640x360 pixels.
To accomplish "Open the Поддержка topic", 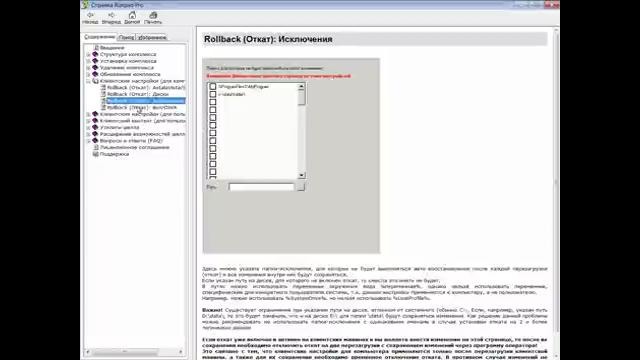I will 114,154.
